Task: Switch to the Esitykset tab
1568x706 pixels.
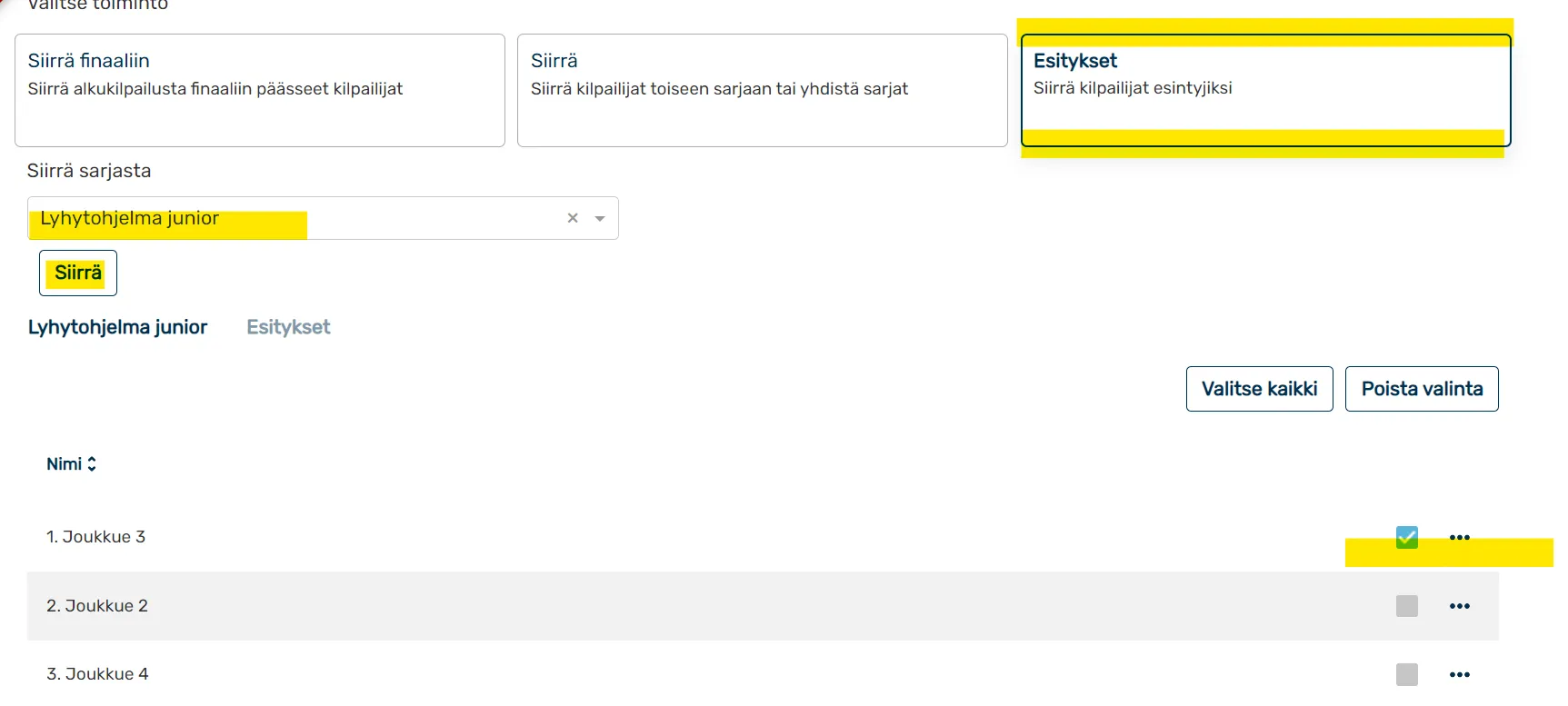Action: point(288,327)
